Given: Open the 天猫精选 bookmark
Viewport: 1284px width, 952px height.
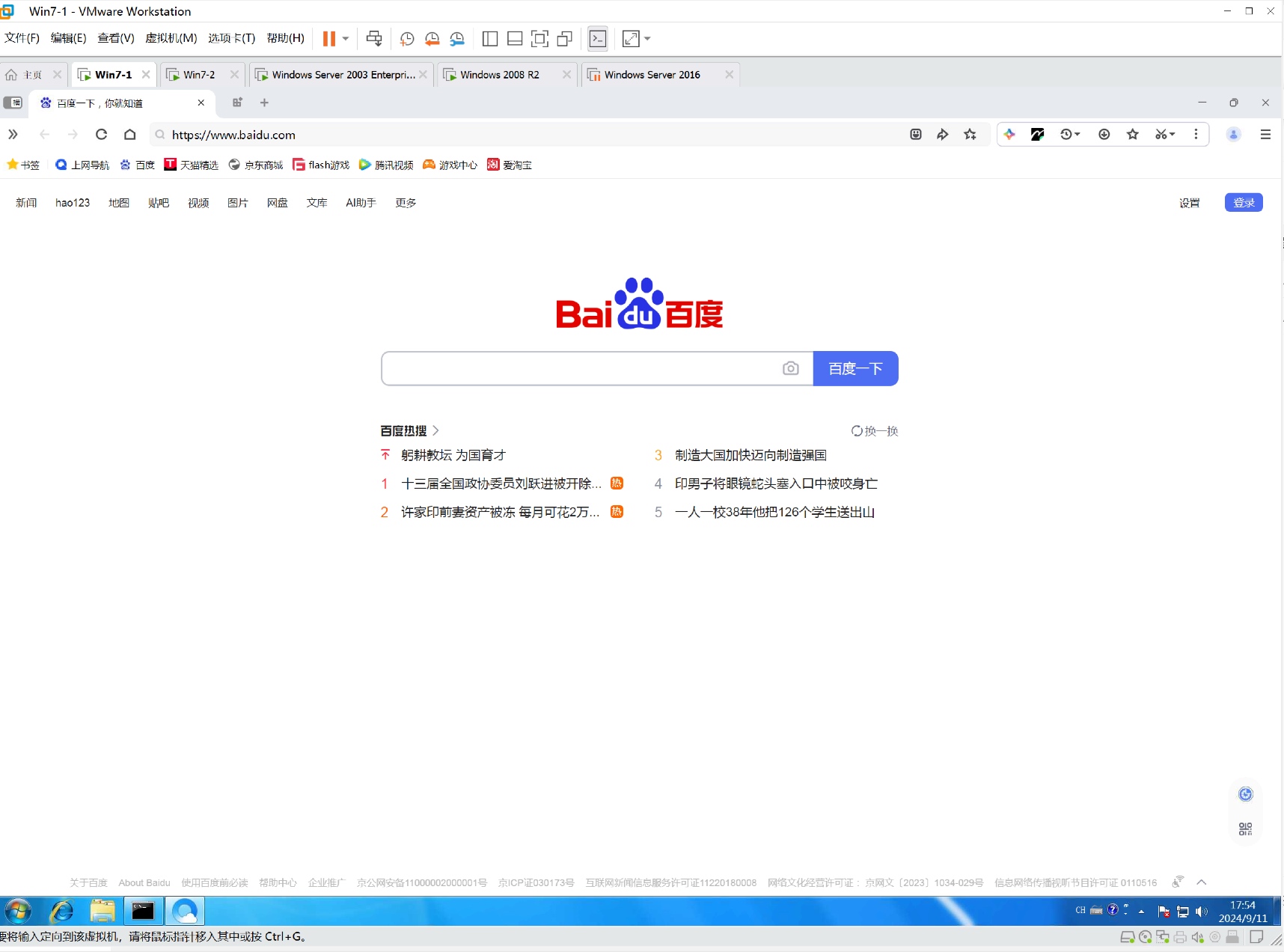Looking at the screenshot, I should [192, 165].
